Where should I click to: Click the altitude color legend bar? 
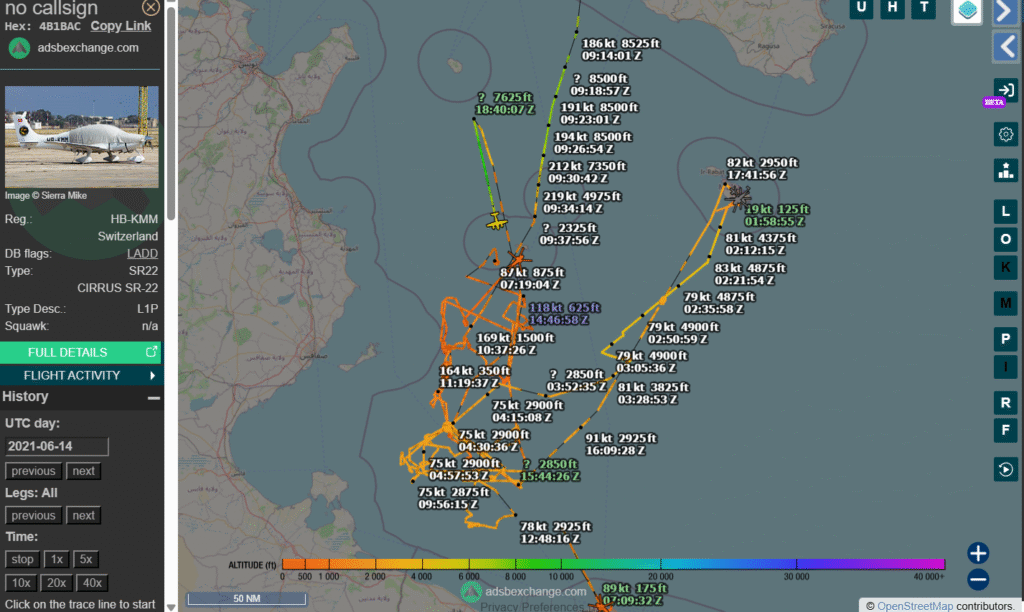pyautogui.click(x=613, y=564)
